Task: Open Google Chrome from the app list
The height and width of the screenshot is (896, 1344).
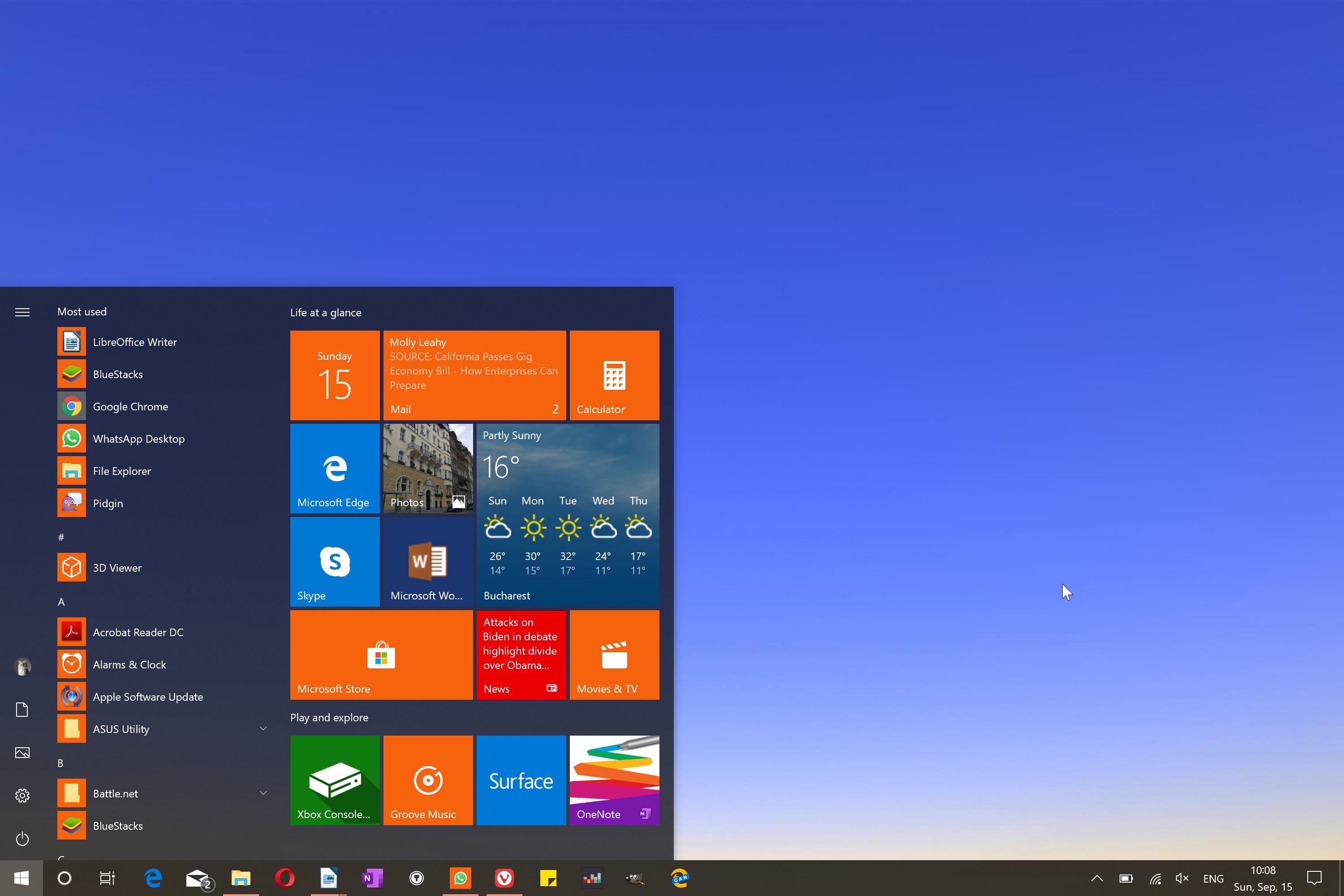Action: pyautogui.click(x=164, y=406)
